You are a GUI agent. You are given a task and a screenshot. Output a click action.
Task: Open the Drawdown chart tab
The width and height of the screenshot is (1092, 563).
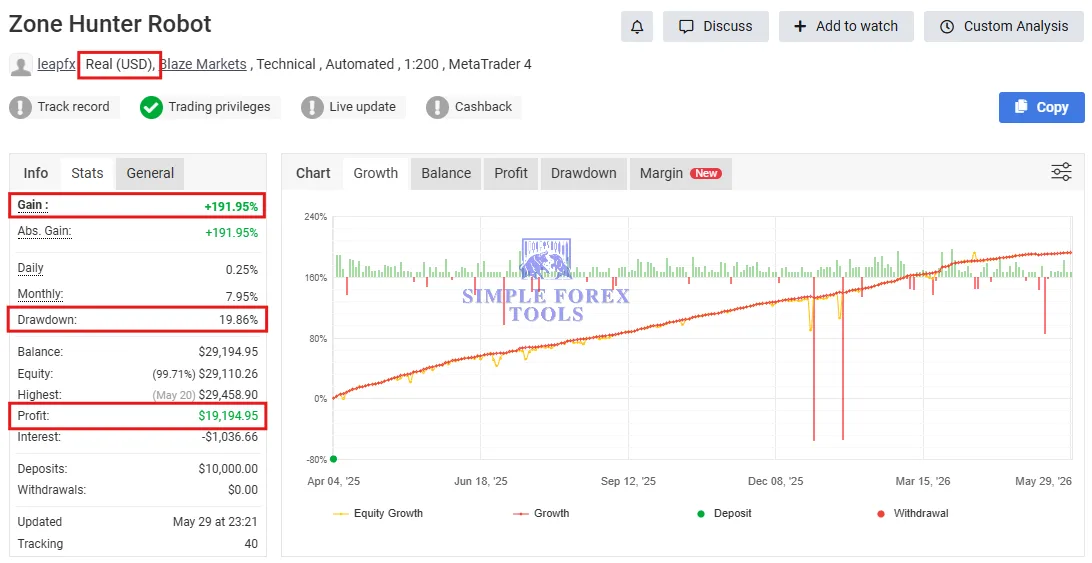(584, 173)
